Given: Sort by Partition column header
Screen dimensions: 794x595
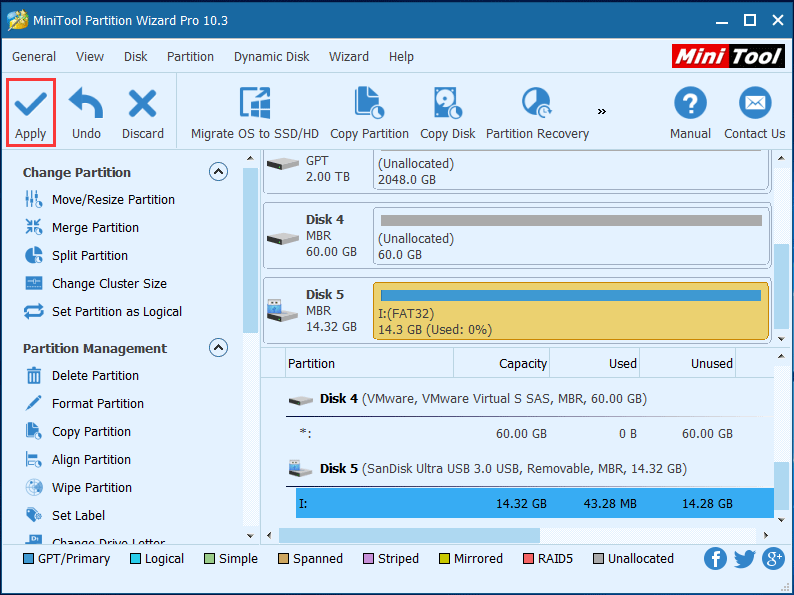Looking at the screenshot, I should (370, 364).
